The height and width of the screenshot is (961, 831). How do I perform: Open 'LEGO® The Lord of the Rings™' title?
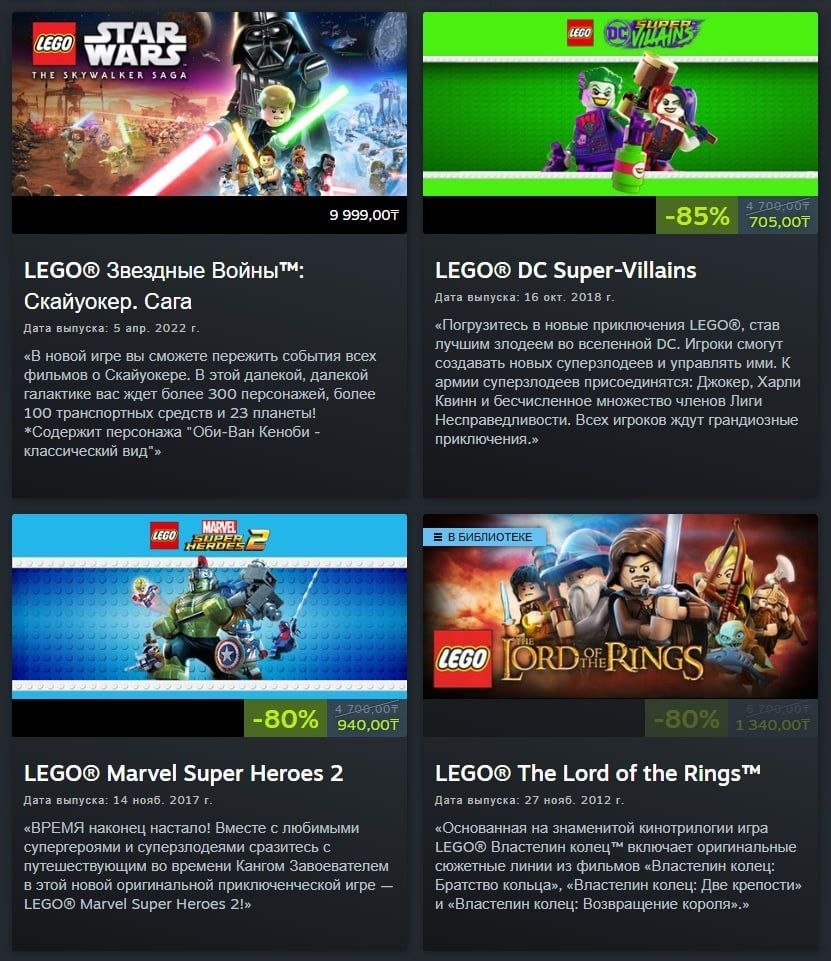click(598, 773)
